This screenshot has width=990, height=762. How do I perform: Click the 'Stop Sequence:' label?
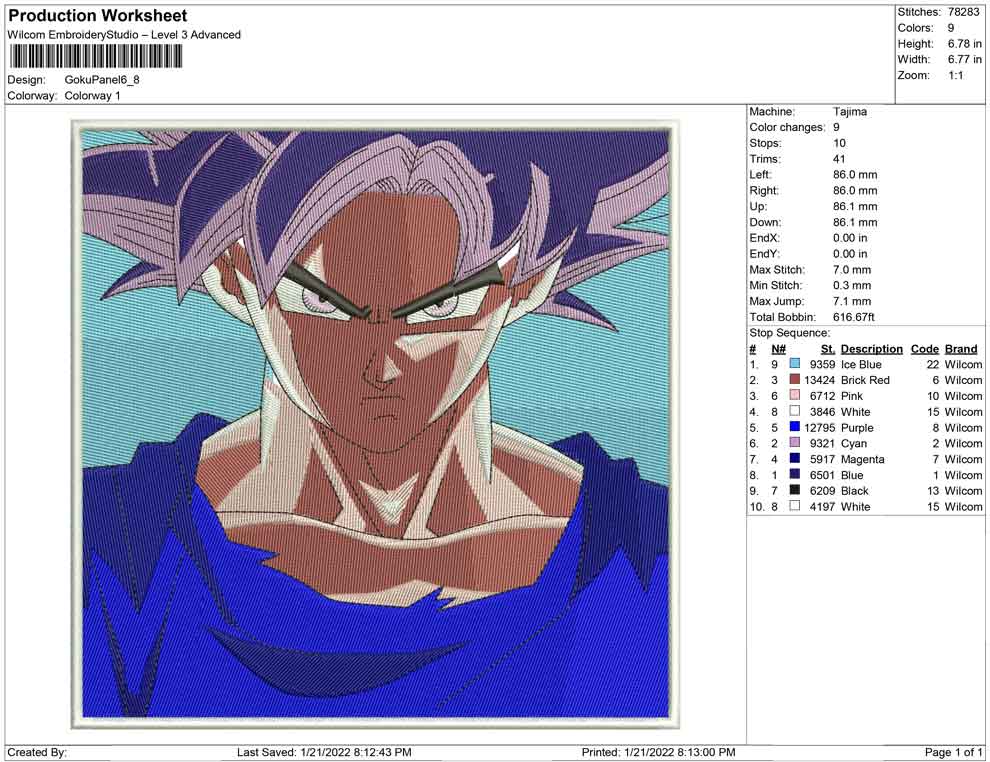(x=790, y=333)
